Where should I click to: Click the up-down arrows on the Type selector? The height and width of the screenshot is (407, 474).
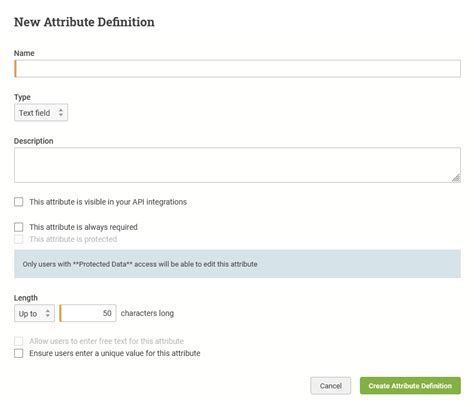61,113
